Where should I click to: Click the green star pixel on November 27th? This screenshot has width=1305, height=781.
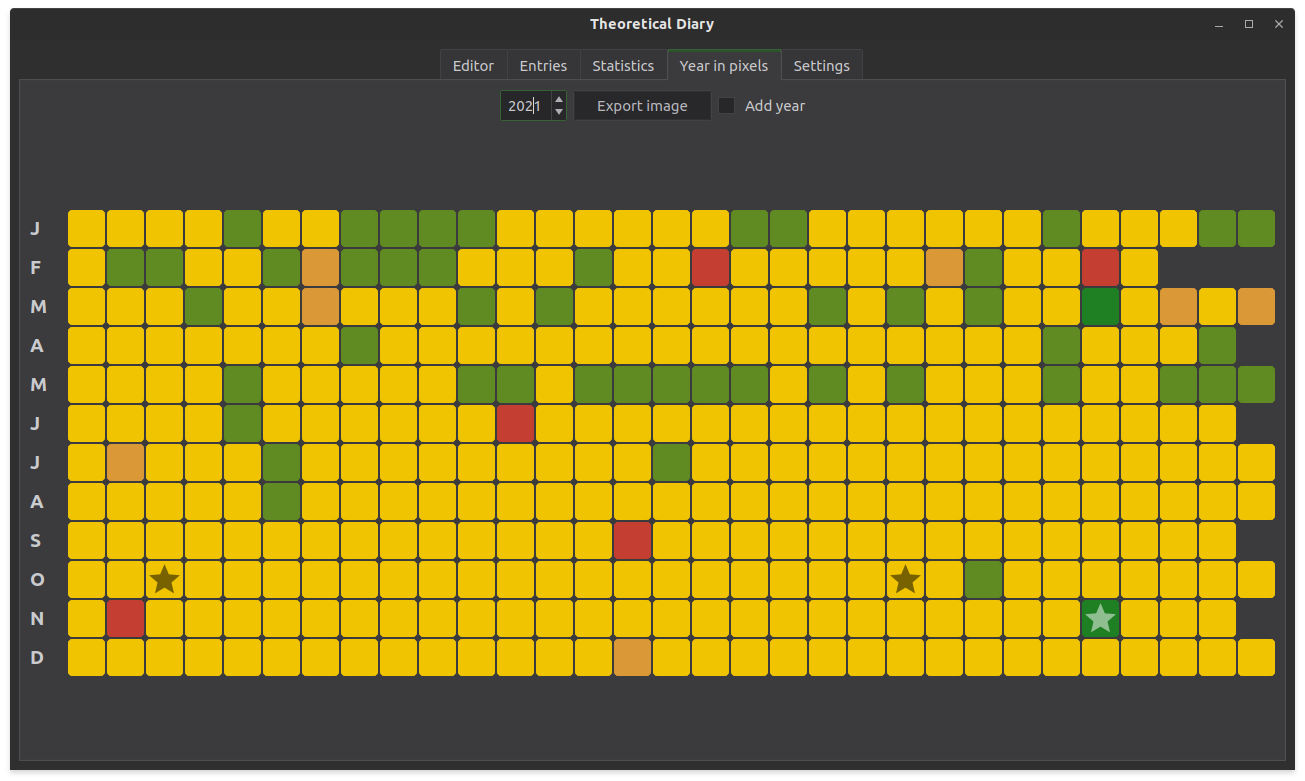1101,618
